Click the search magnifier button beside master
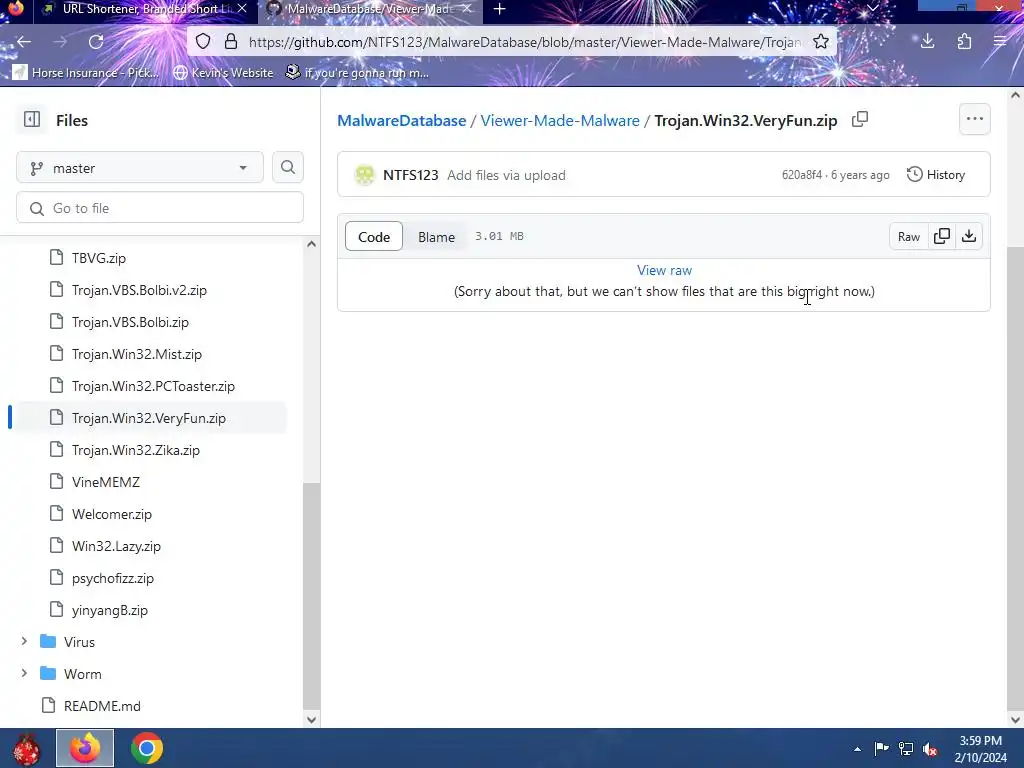Screen dimensions: 1024x768 (287, 167)
